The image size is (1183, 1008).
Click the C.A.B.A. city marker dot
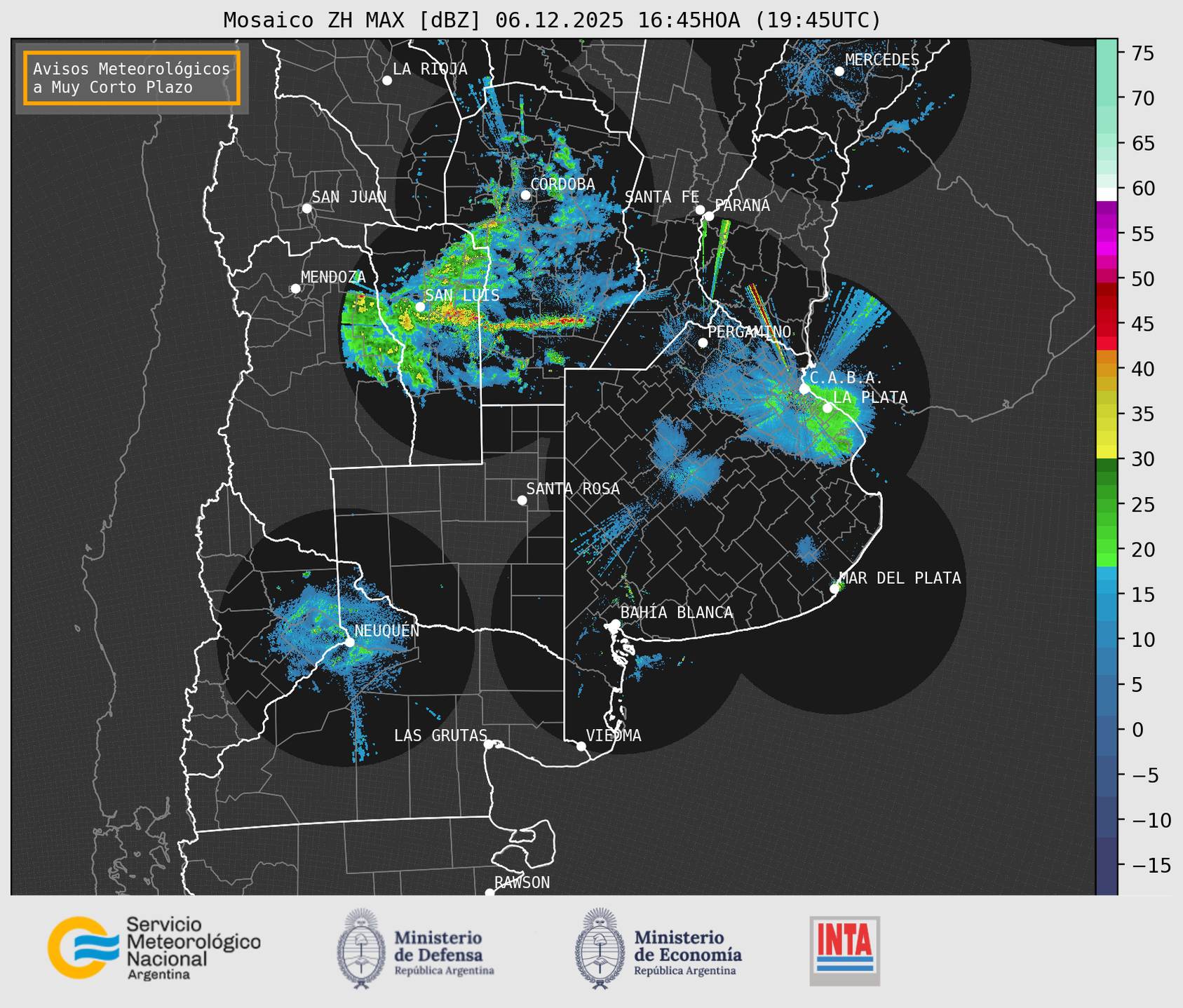804,389
